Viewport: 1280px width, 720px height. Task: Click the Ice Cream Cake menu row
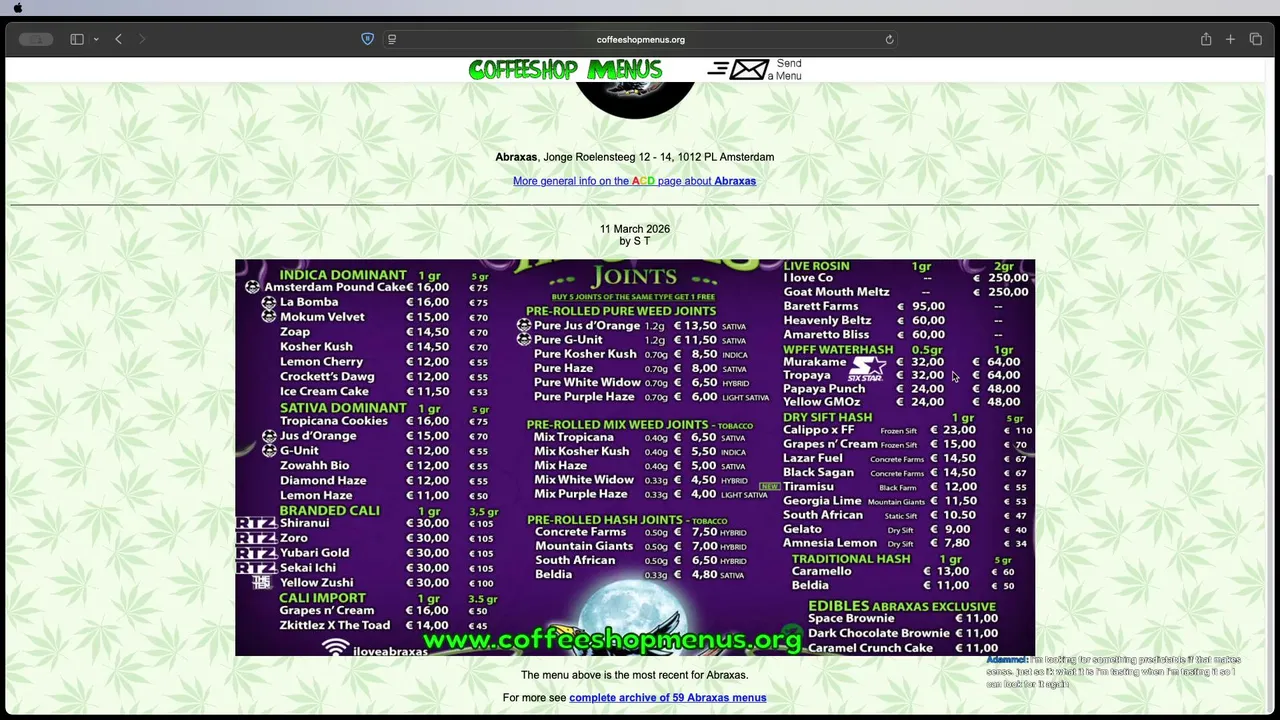384,392
